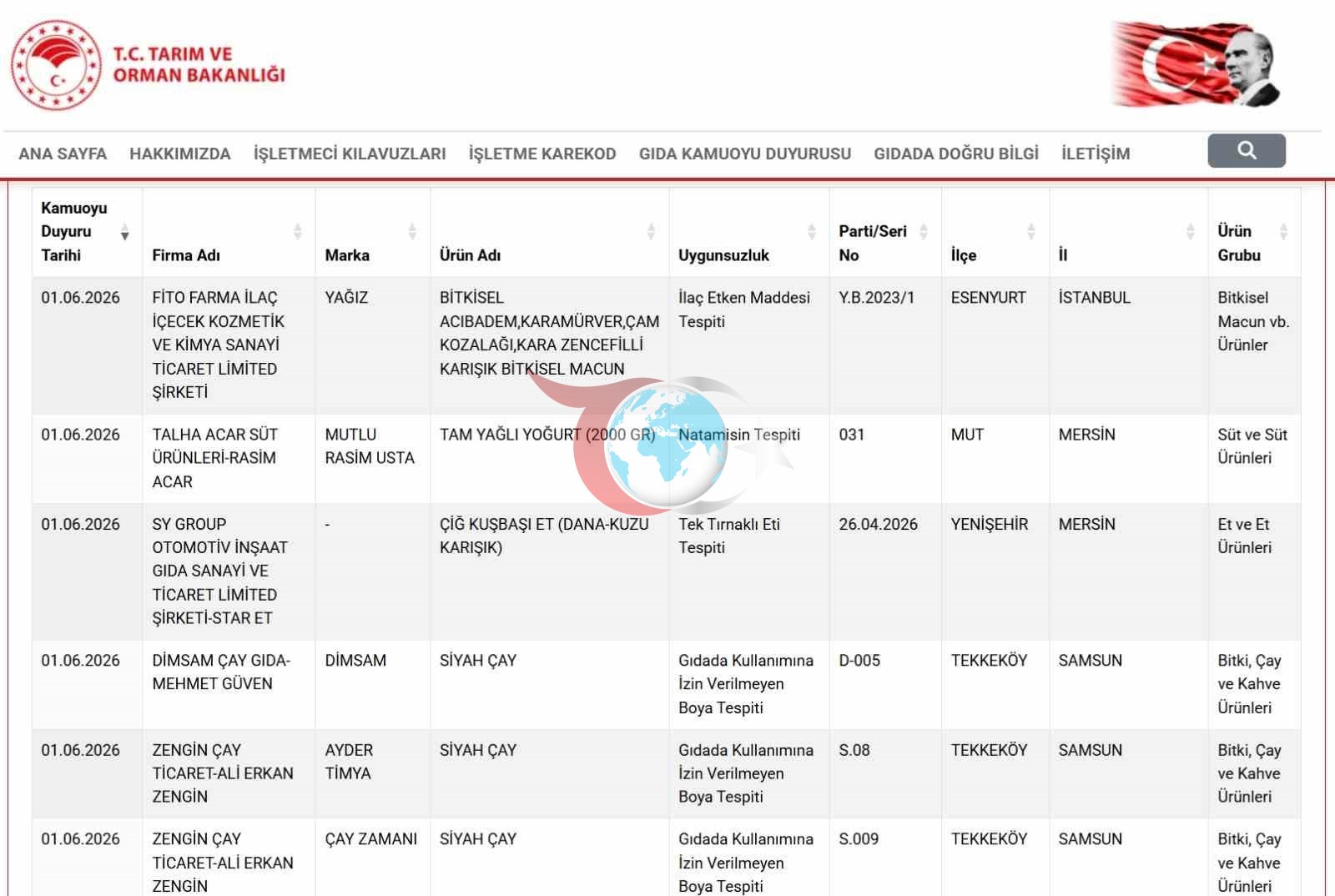Click the Ürün Adı column header text
1335x896 pixels.
pyautogui.click(x=470, y=255)
